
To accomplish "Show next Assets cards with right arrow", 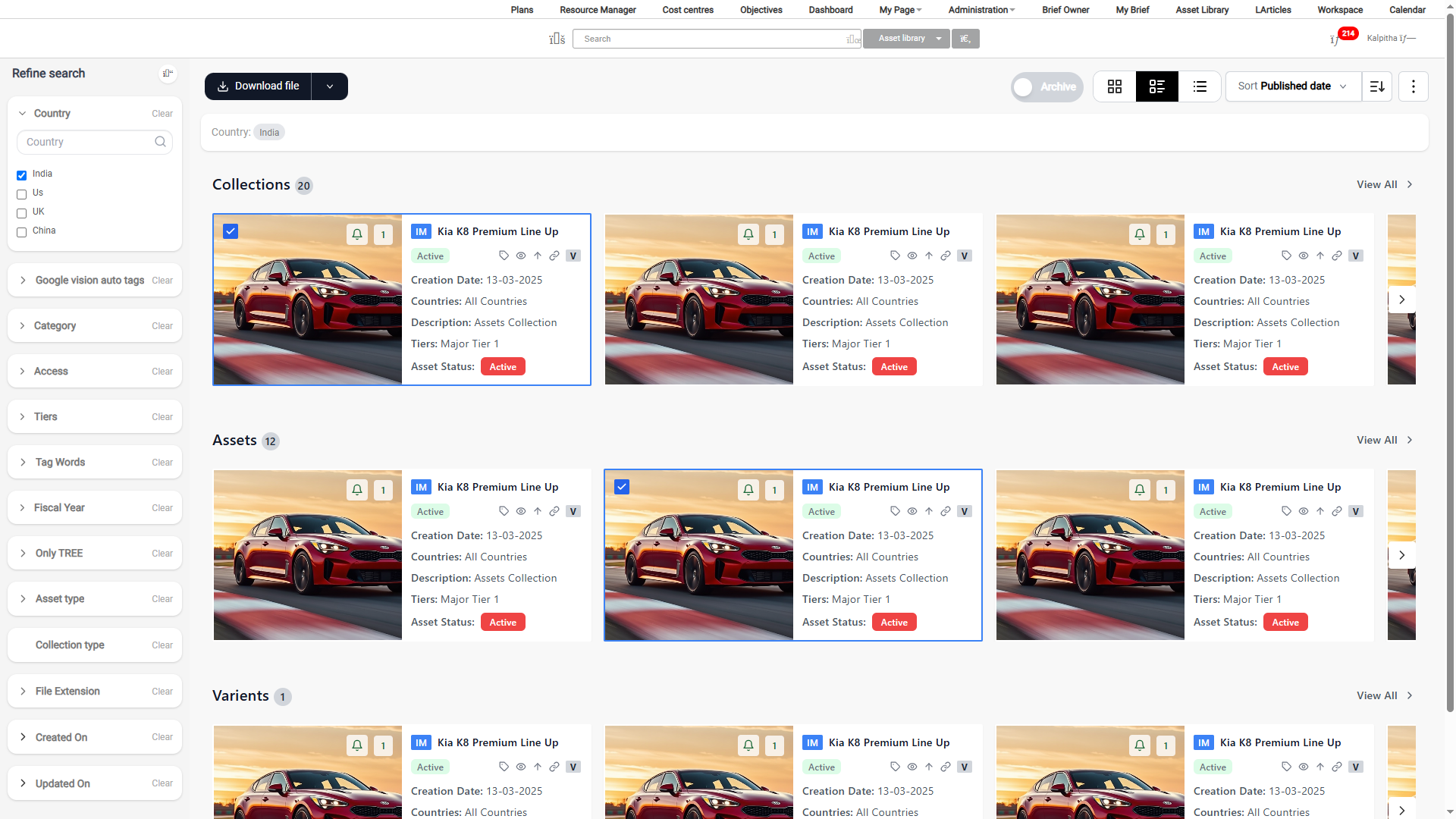I will pyautogui.click(x=1402, y=555).
